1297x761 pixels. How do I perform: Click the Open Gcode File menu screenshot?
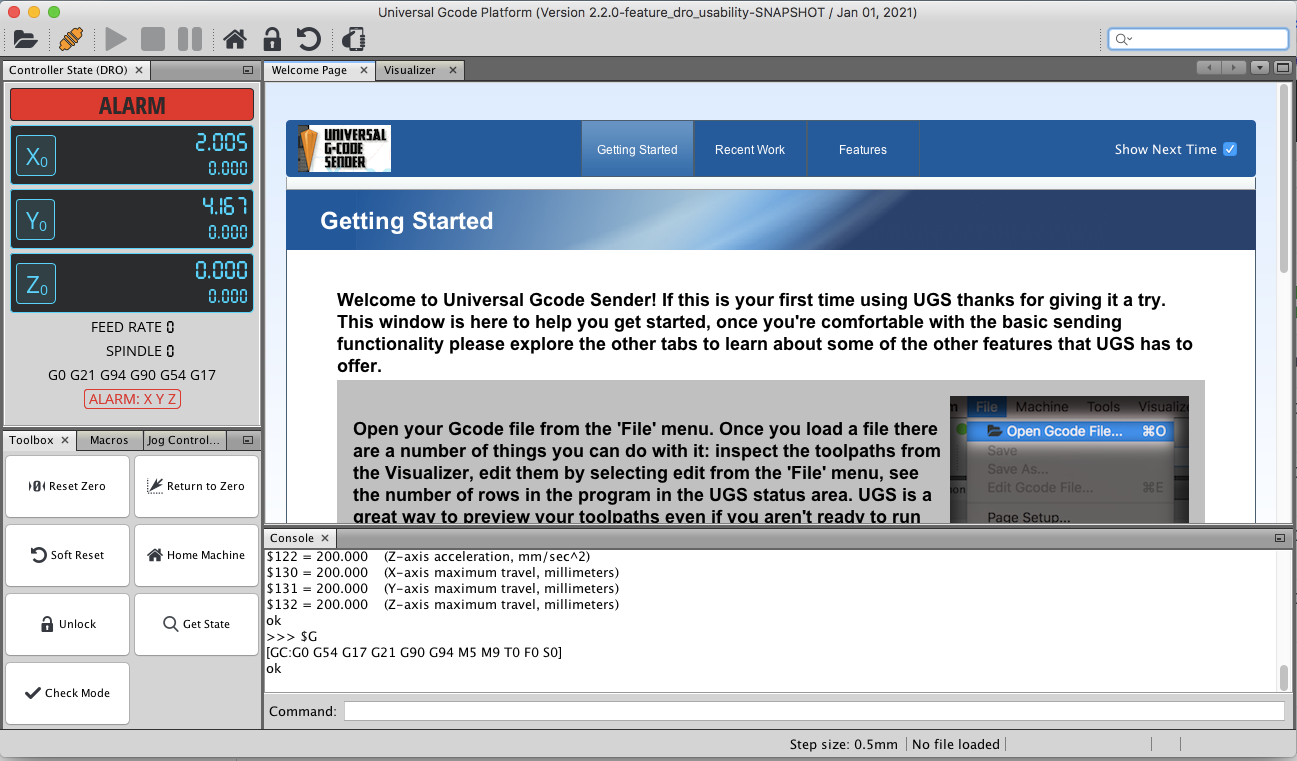click(x=1069, y=459)
